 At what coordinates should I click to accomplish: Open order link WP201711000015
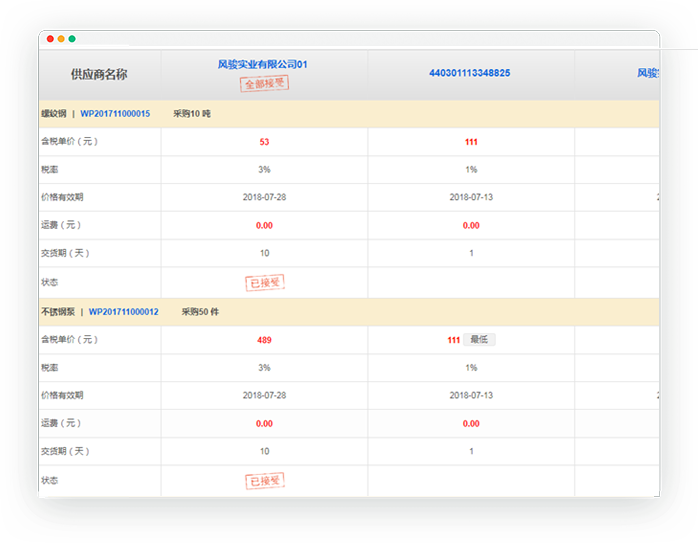pos(115,113)
